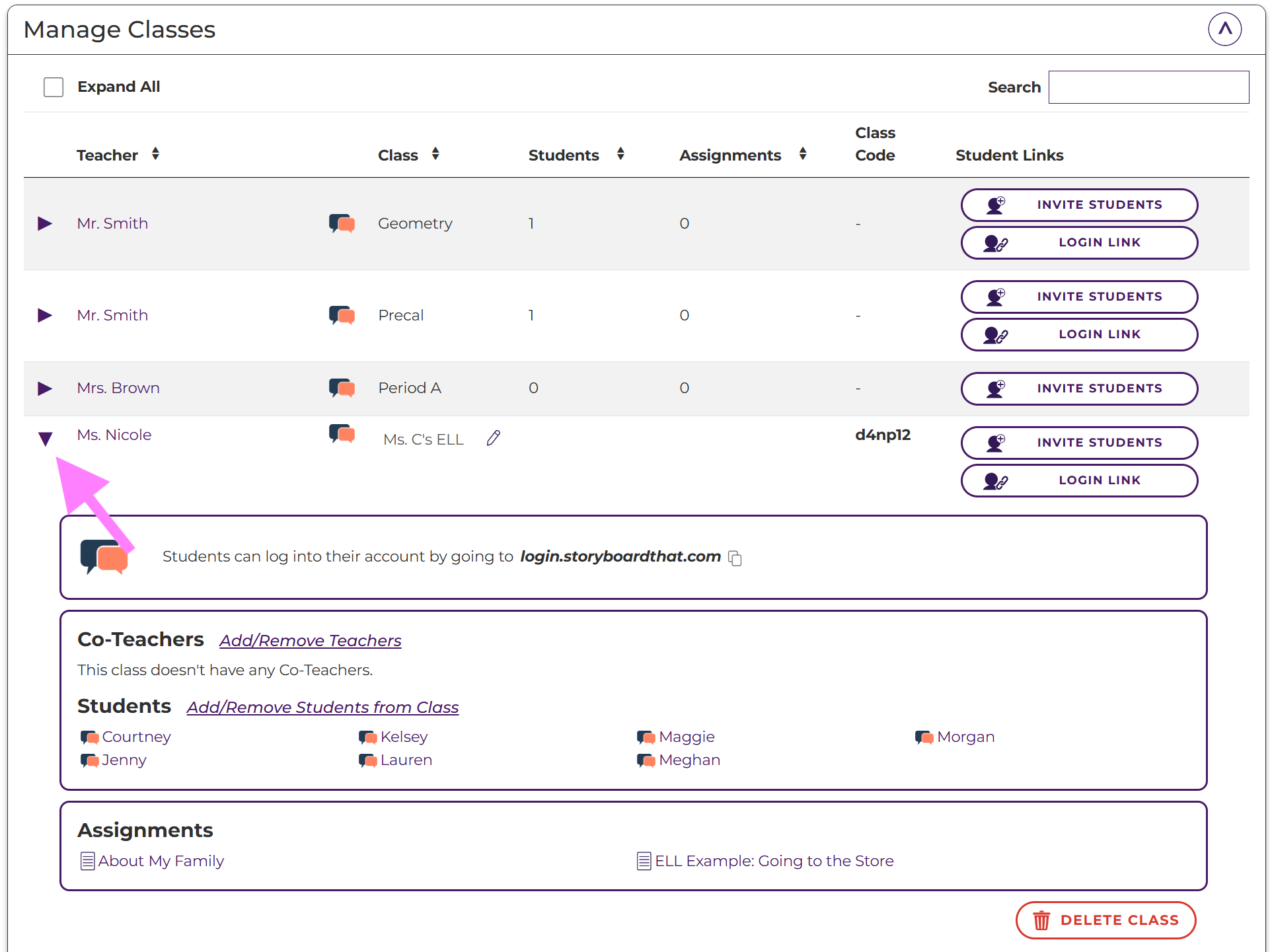The image size is (1270, 952).
Task: Click the Invite Students button for Precal
Action: pyautogui.click(x=1078, y=297)
